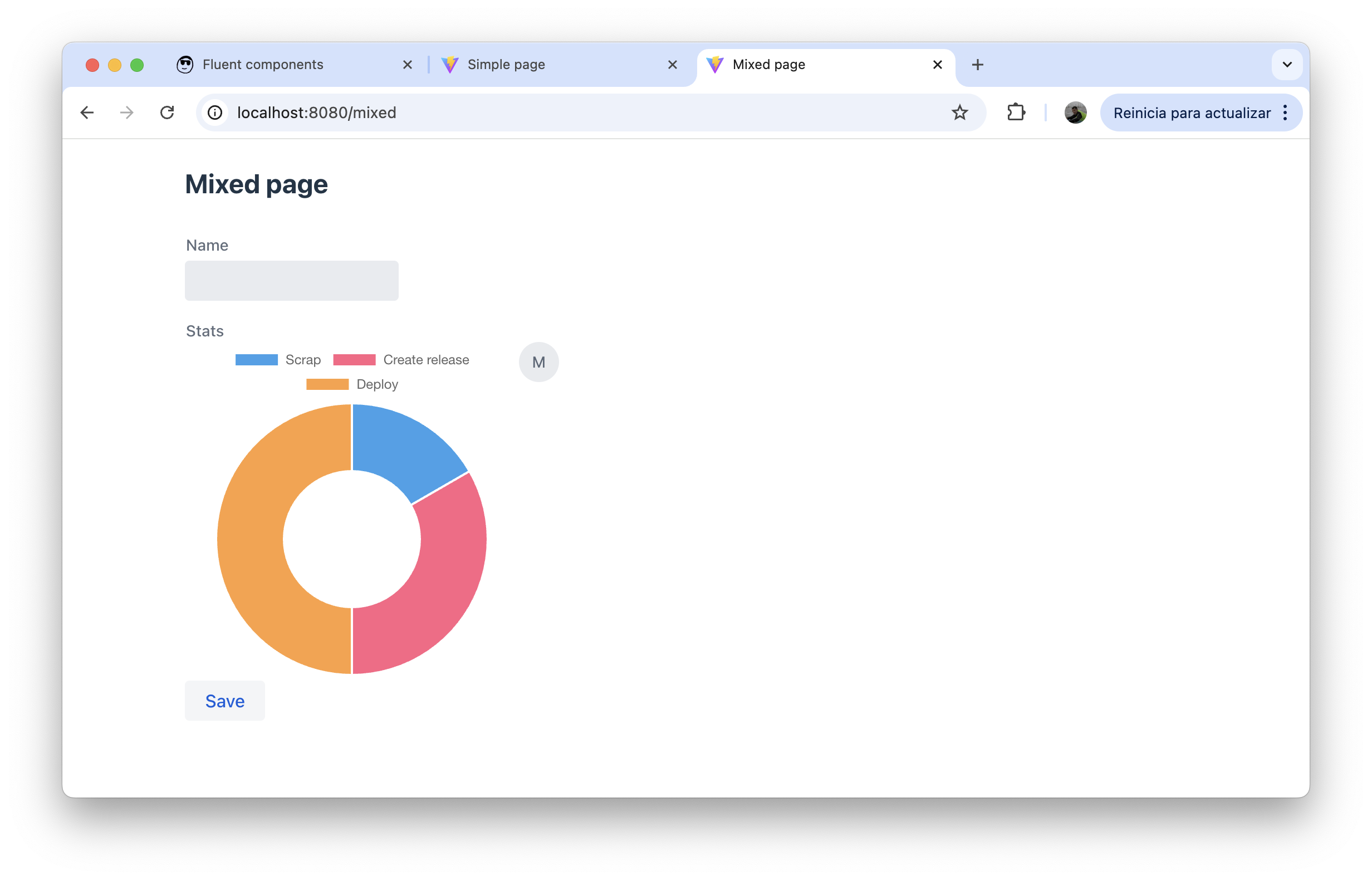Open new tab with plus icon

click(977, 65)
